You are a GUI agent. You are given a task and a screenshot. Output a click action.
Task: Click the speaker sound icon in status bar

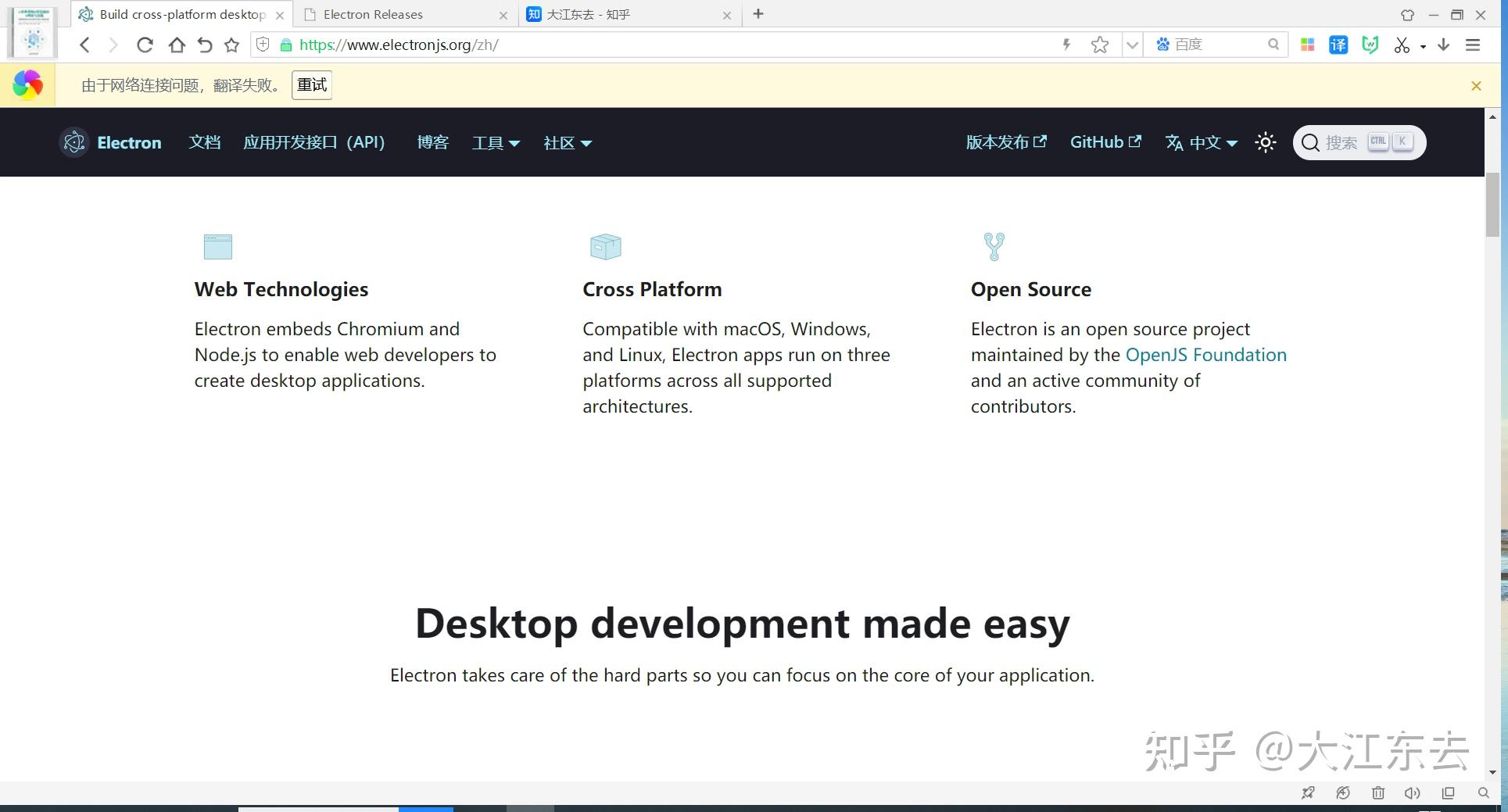pos(1412,793)
